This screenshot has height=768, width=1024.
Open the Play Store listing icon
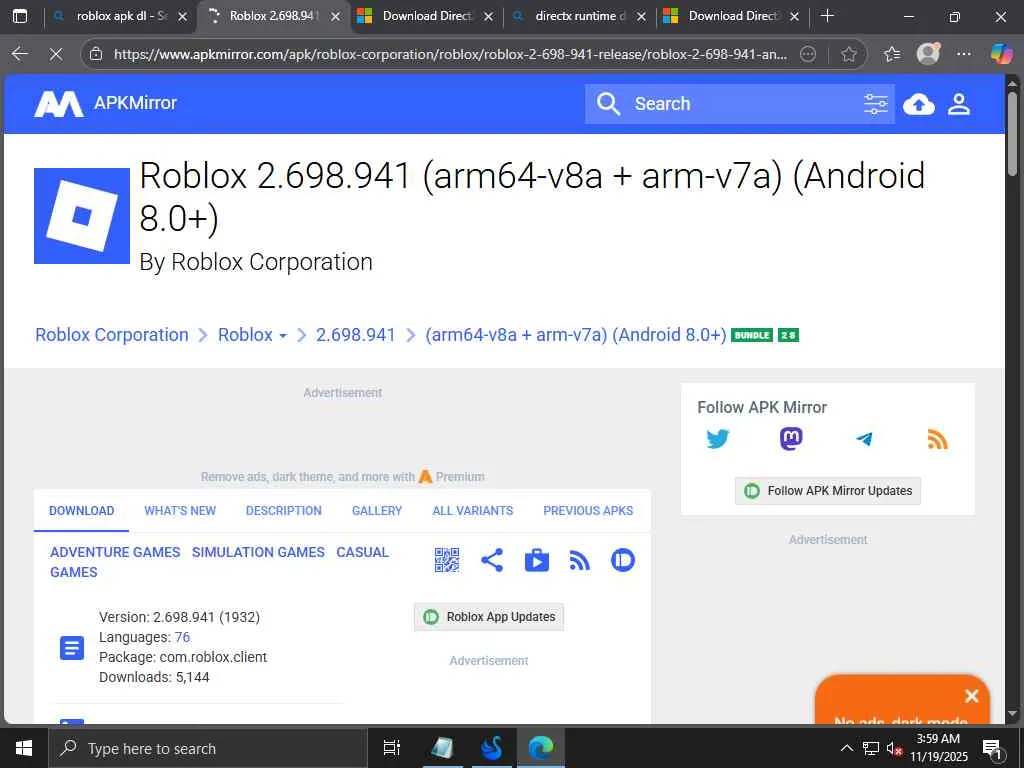[536, 560]
